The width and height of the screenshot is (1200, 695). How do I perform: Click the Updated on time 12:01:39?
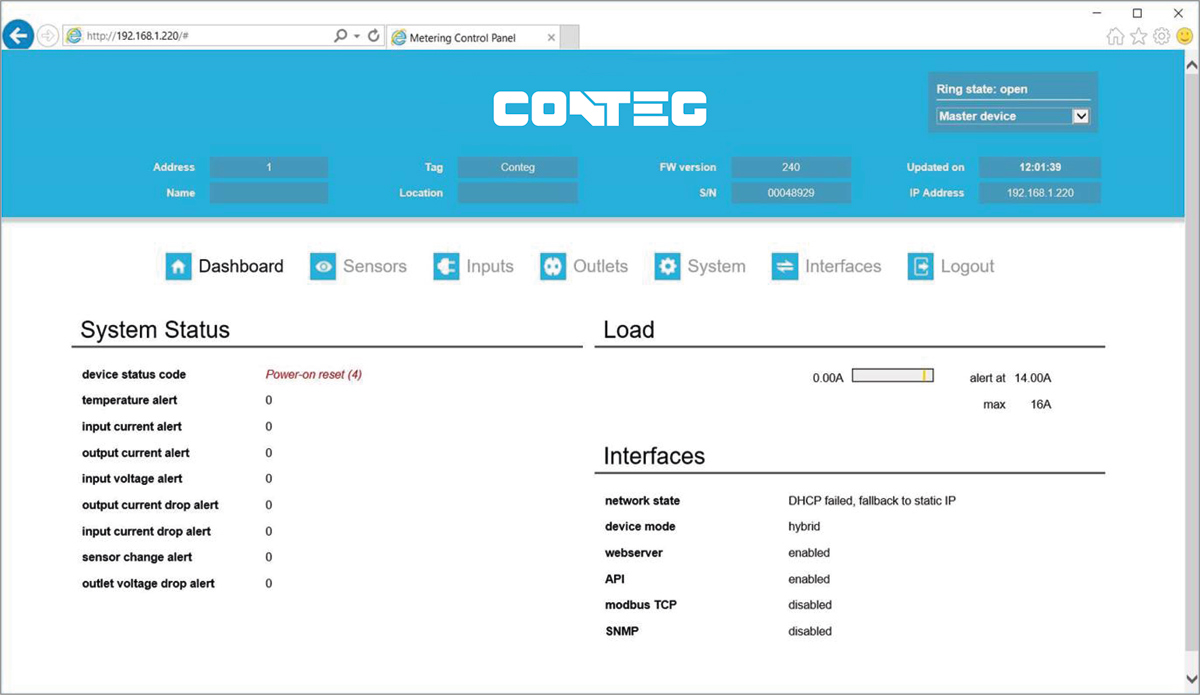[1040, 168]
